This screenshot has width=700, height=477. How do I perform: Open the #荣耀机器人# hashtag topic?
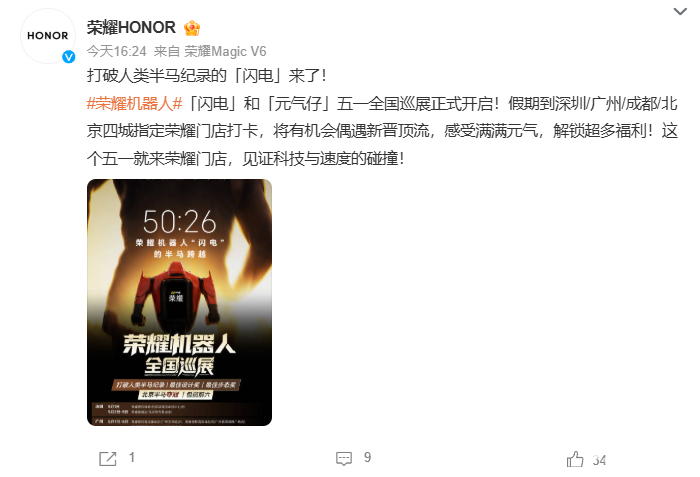pos(134,104)
